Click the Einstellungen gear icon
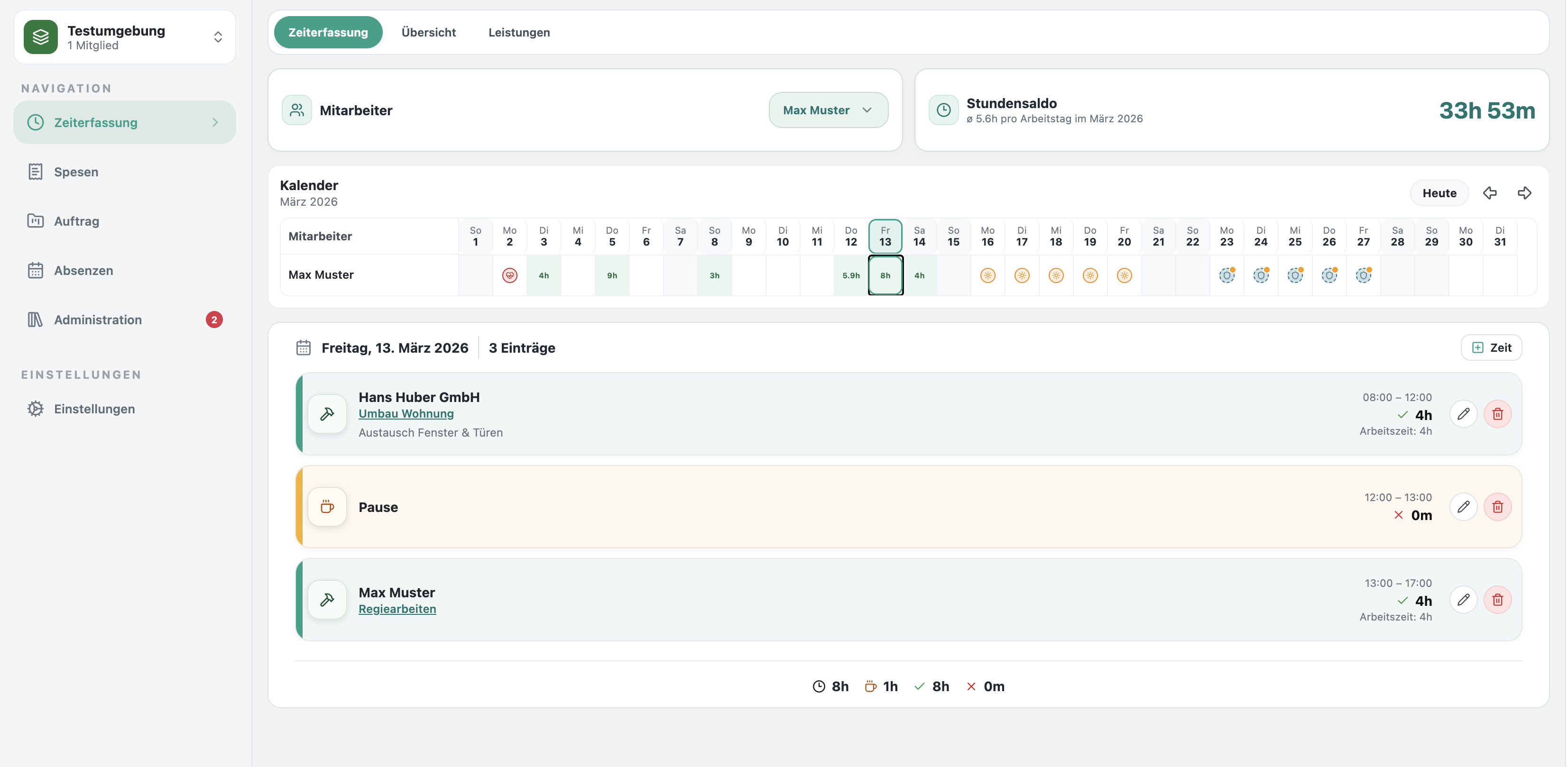Screen dimensions: 1568x767 coord(35,408)
